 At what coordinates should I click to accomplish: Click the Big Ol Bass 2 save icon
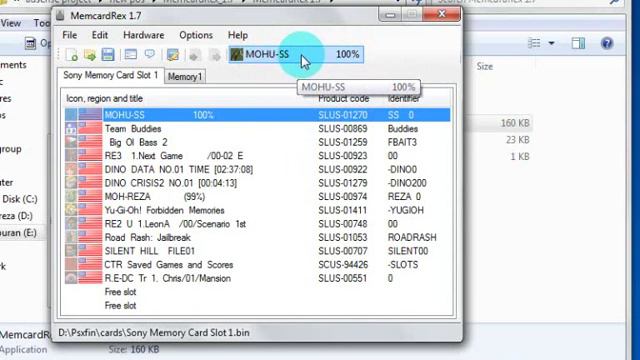(71, 142)
